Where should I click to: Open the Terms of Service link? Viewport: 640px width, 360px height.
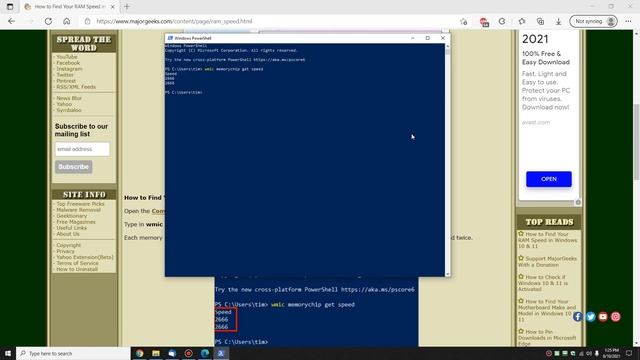pyautogui.click(x=77, y=263)
